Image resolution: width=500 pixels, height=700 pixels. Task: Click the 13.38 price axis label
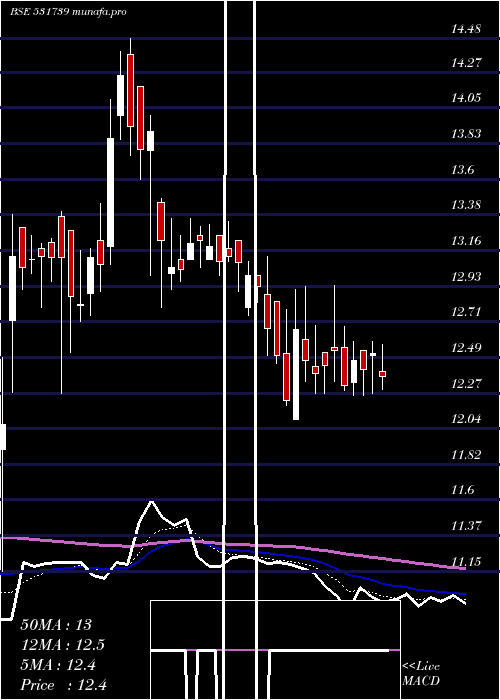click(466, 205)
